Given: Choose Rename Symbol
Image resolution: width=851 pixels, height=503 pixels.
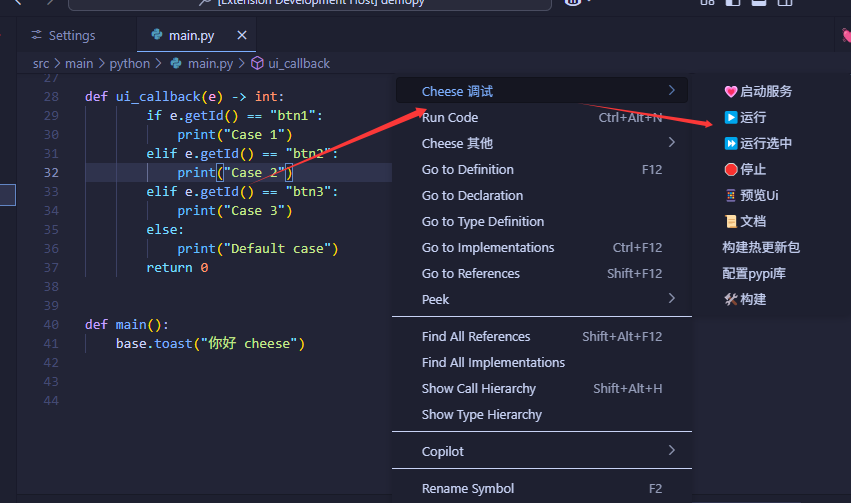Looking at the screenshot, I should point(542,488).
